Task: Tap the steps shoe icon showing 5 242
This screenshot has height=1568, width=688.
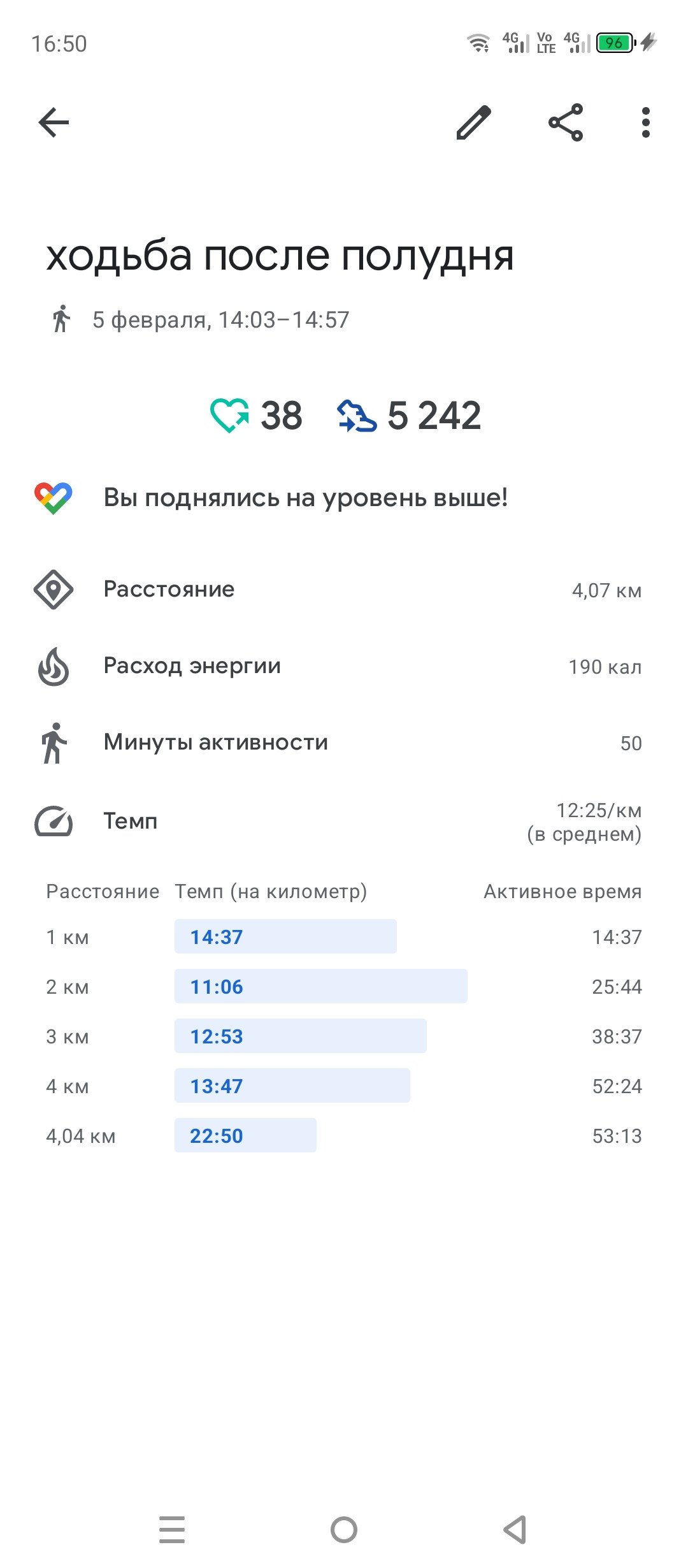Action: tap(357, 416)
